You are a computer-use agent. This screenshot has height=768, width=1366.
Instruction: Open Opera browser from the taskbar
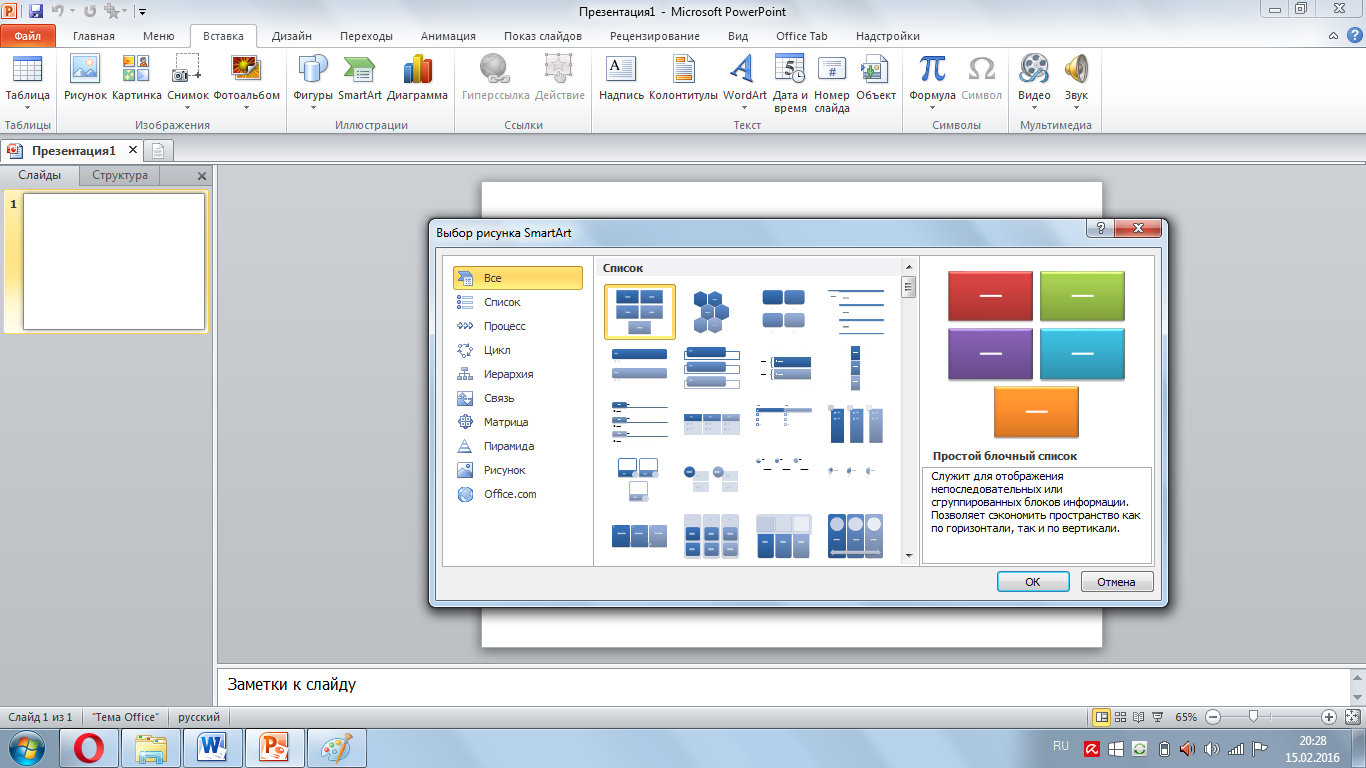(x=90, y=748)
